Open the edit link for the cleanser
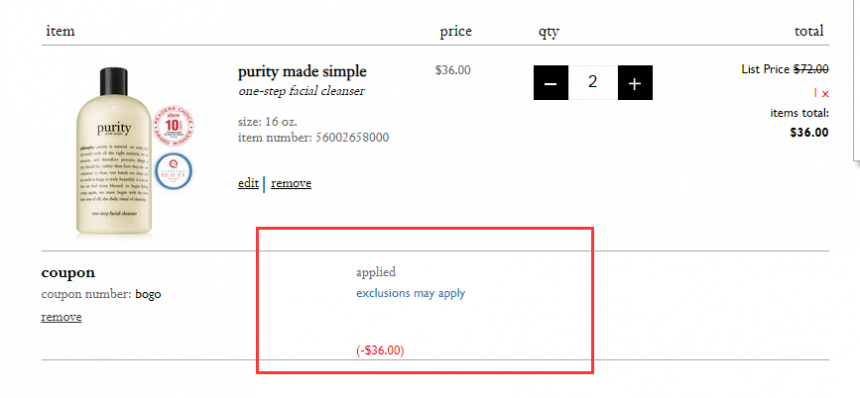This screenshot has width=860, height=398. point(248,183)
